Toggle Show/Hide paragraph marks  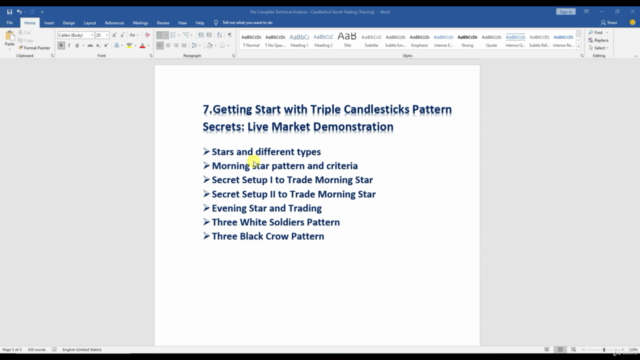tap(230, 35)
